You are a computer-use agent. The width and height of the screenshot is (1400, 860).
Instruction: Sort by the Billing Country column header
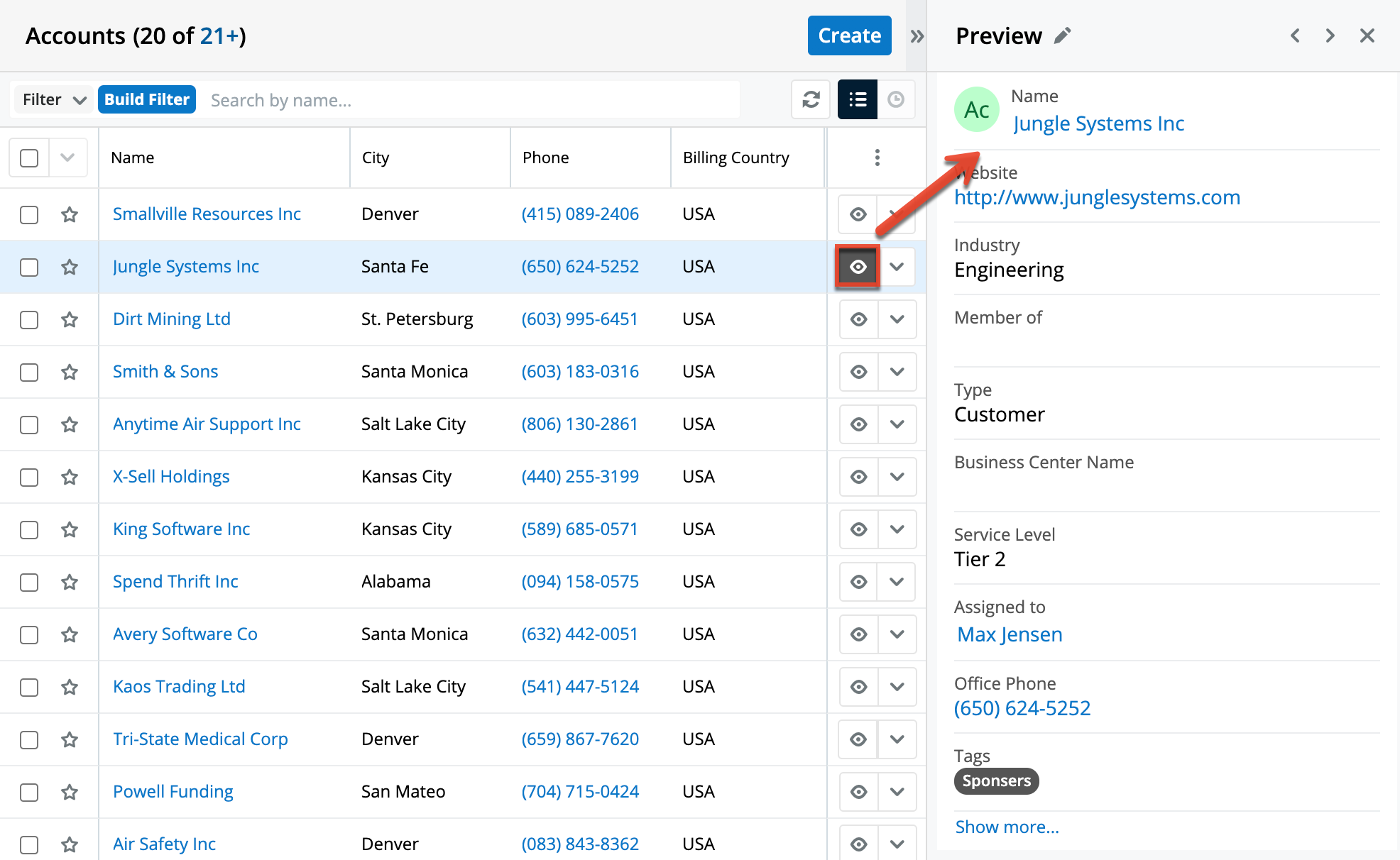click(735, 158)
